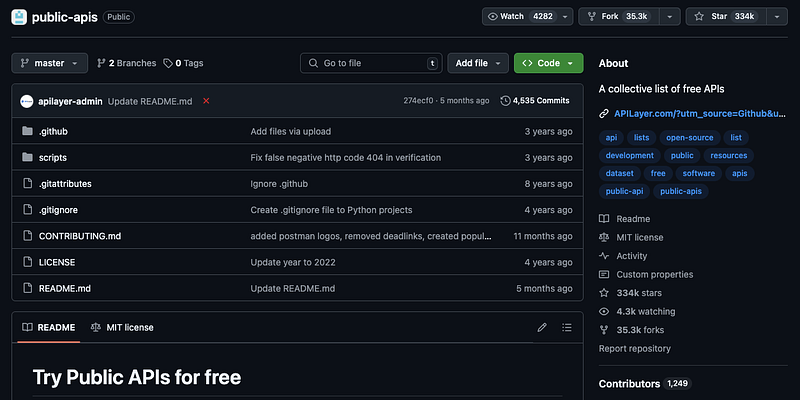Image resolution: width=800 pixels, height=400 pixels.
Task: Click the open-source topic tag
Action: (690, 138)
